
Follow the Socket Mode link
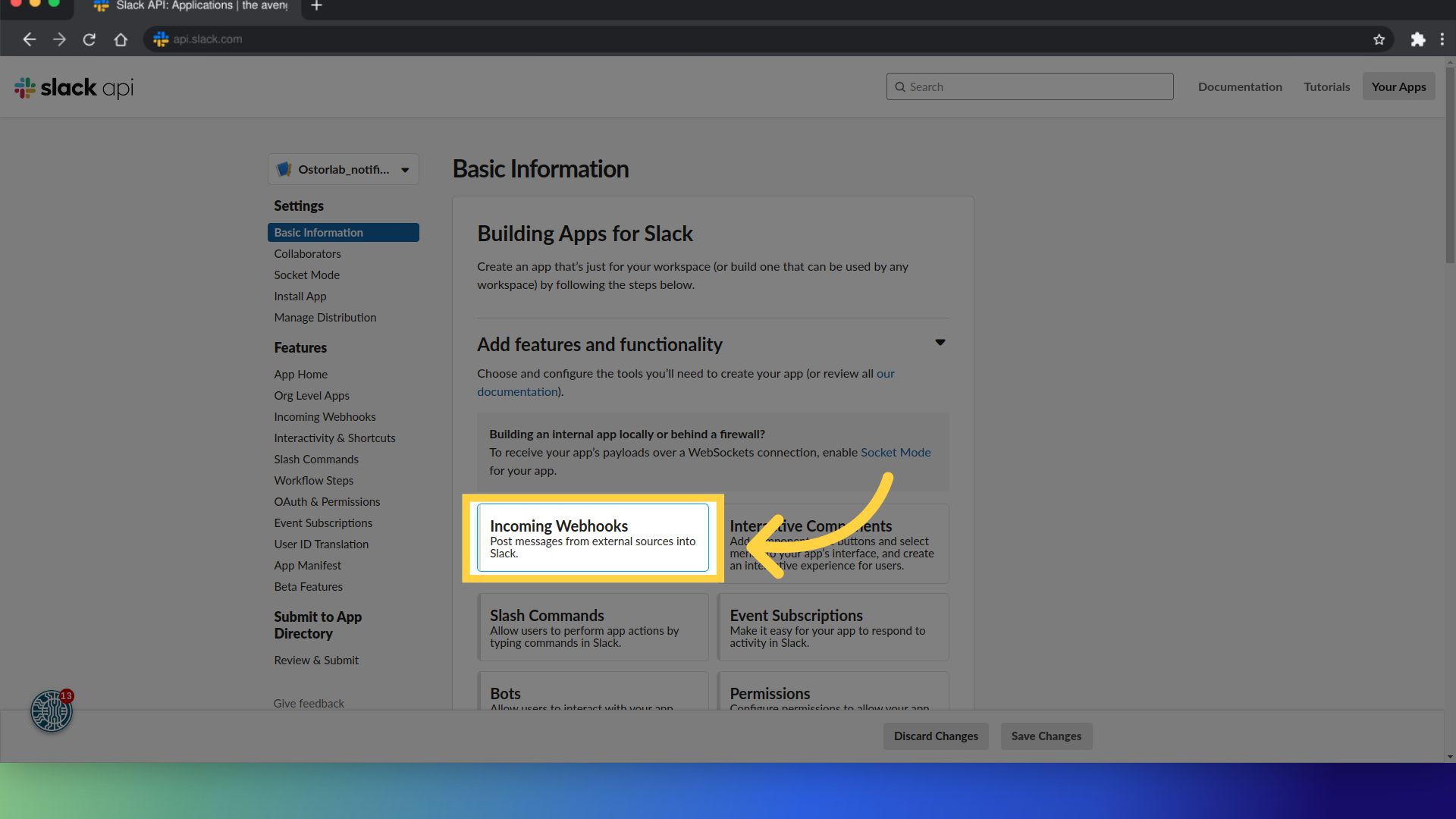click(895, 453)
